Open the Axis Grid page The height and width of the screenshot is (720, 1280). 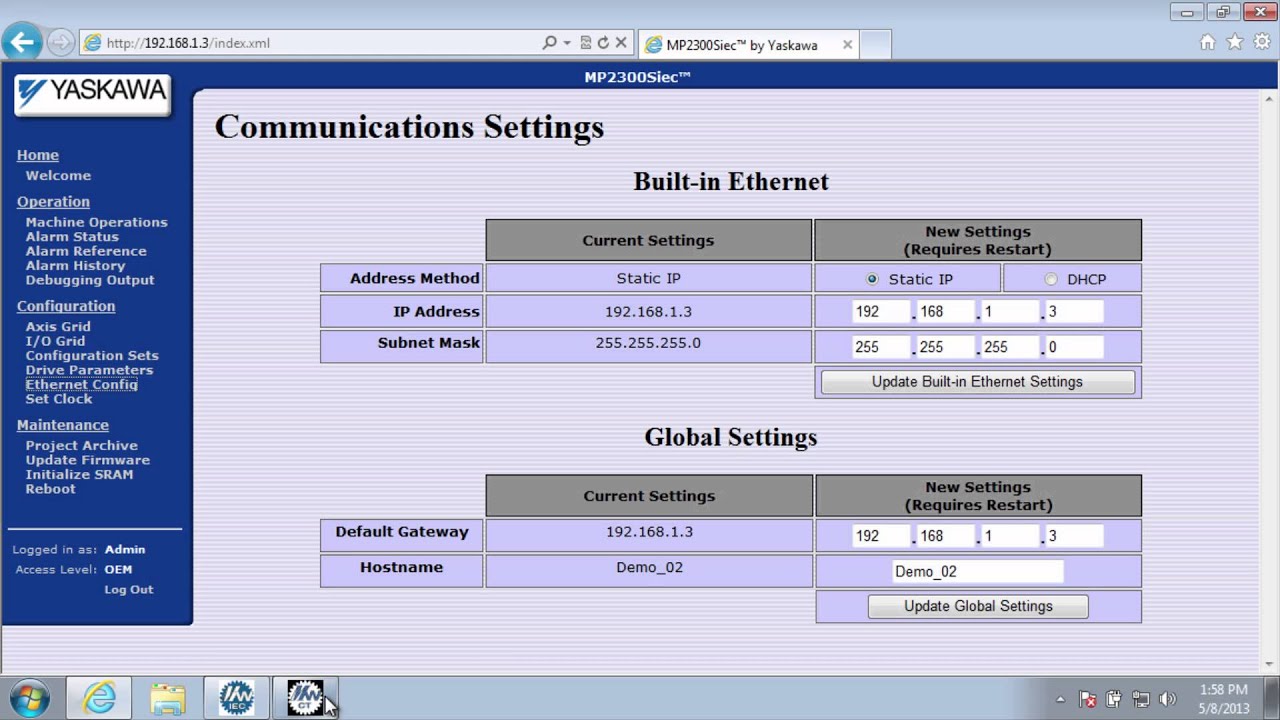click(x=58, y=327)
